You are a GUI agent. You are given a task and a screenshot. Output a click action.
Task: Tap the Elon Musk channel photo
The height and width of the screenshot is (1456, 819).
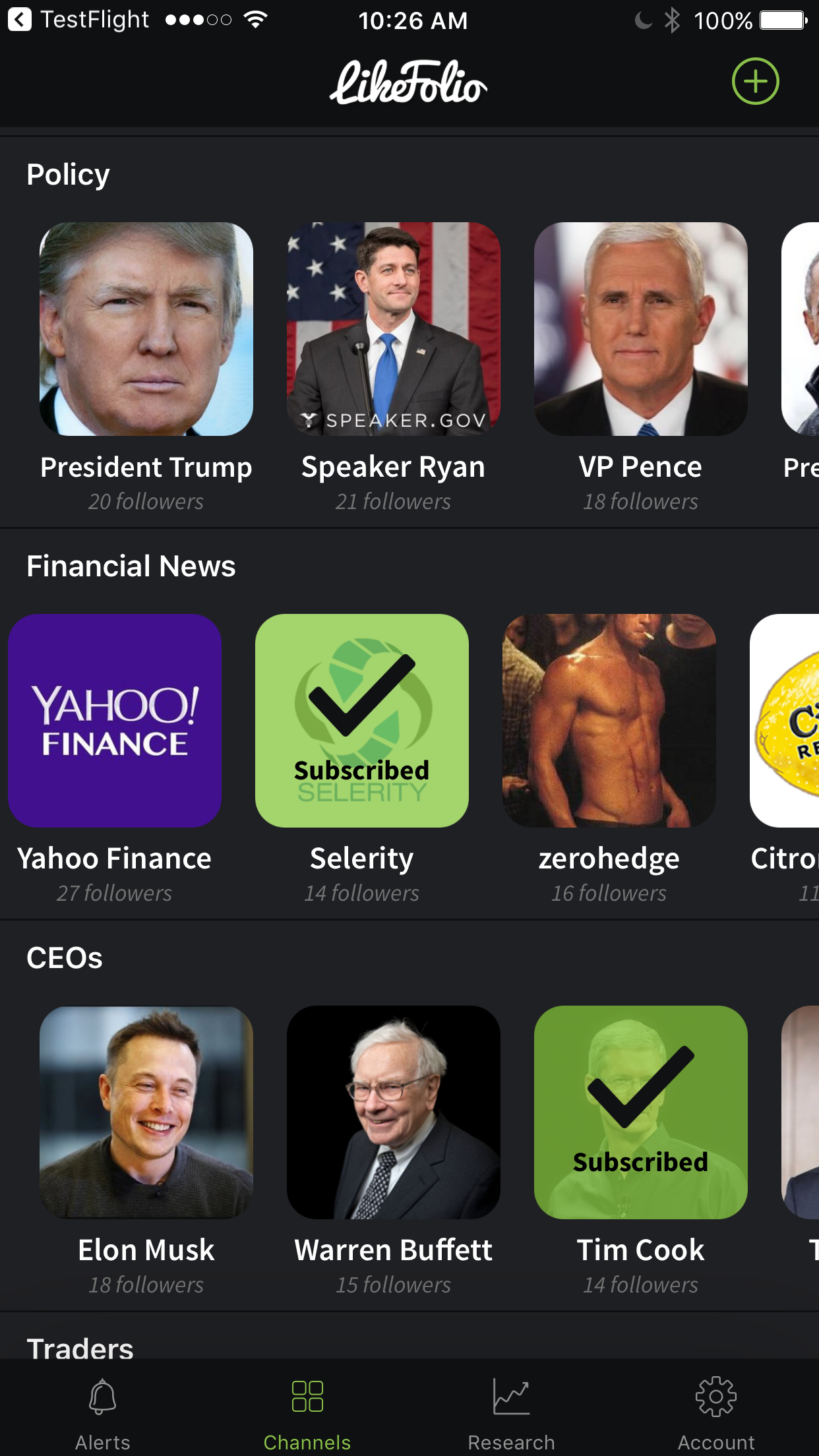pos(146,1112)
